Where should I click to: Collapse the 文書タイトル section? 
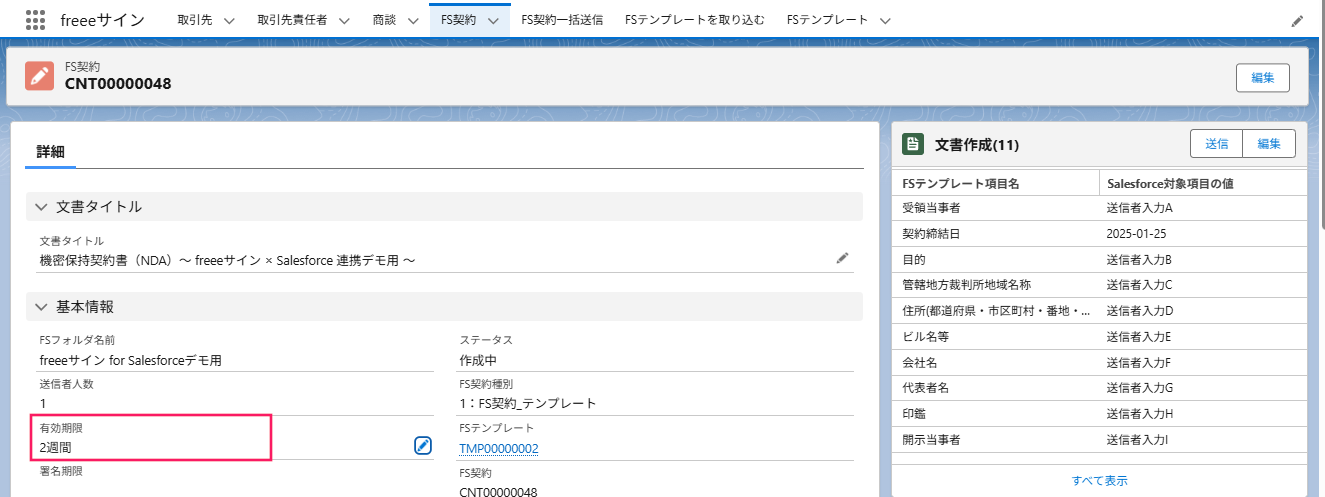(x=41, y=207)
